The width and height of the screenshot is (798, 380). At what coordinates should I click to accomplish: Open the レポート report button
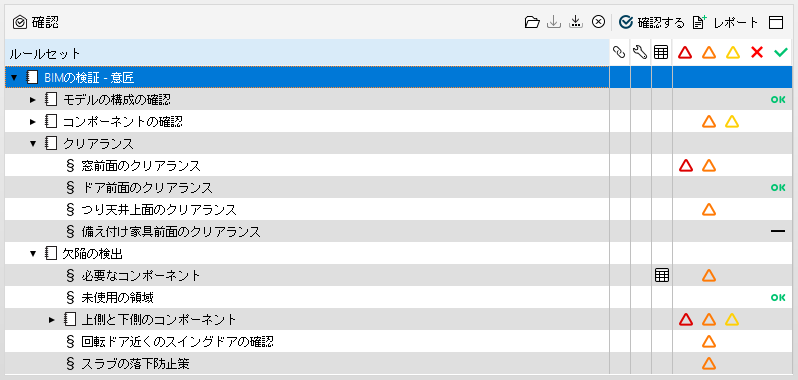tap(726, 22)
